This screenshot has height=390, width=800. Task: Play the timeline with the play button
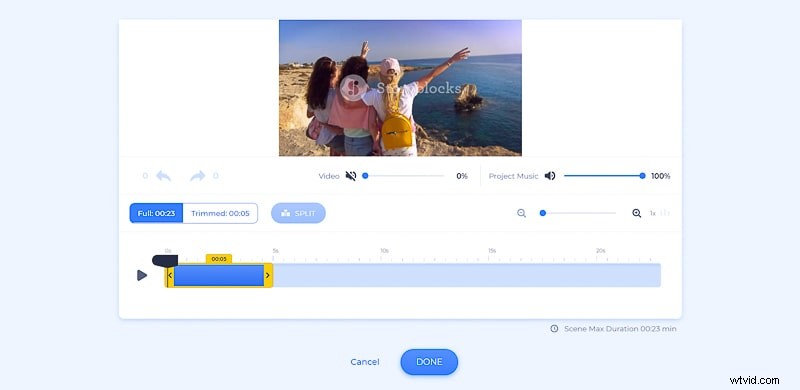point(142,276)
